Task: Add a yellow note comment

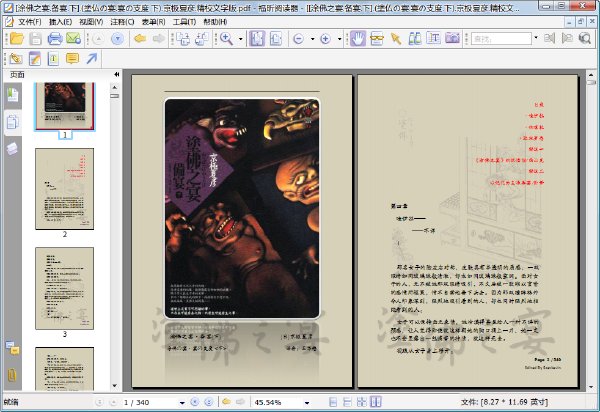Action: [72, 59]
